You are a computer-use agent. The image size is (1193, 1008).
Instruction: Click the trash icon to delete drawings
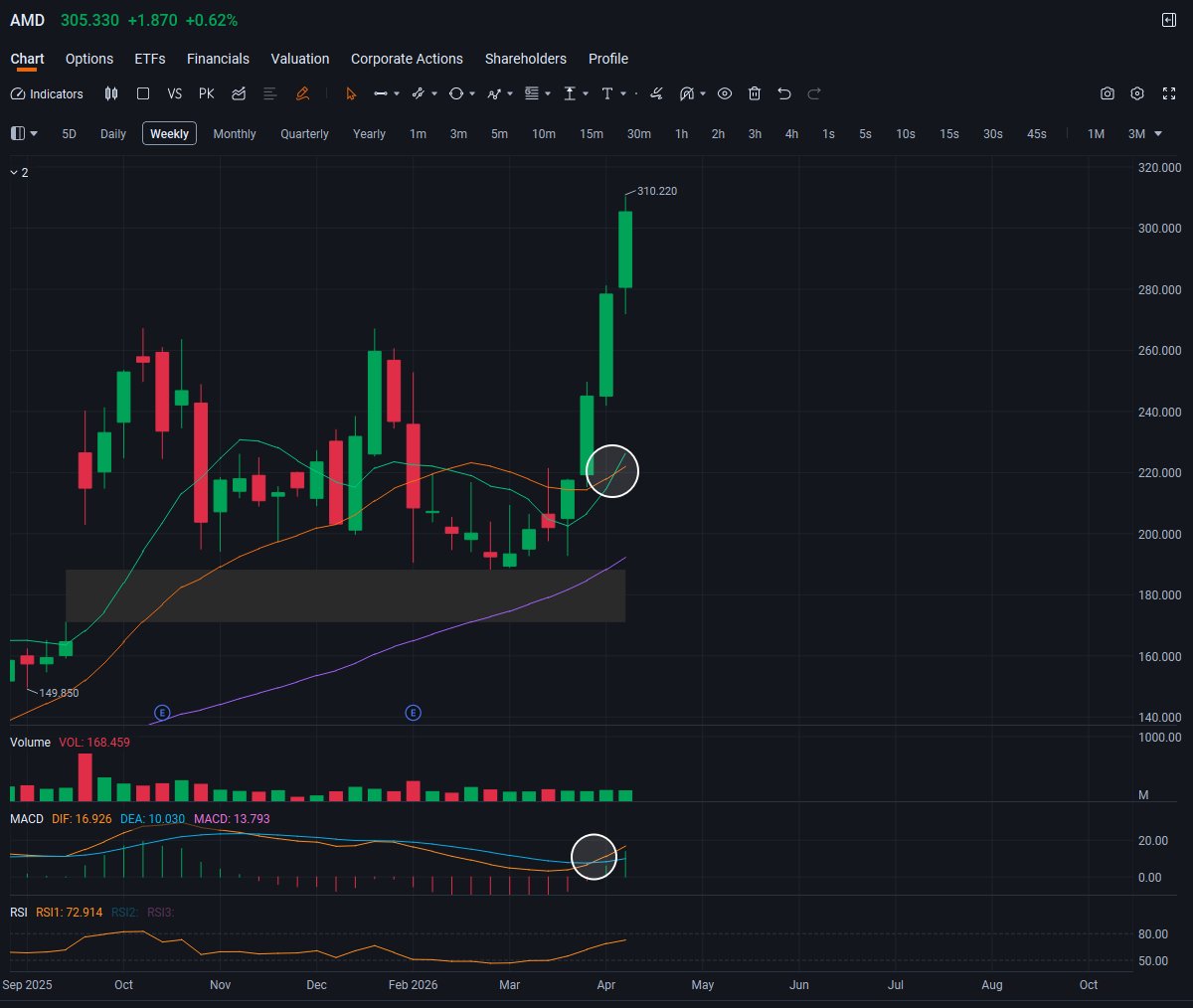755,93
